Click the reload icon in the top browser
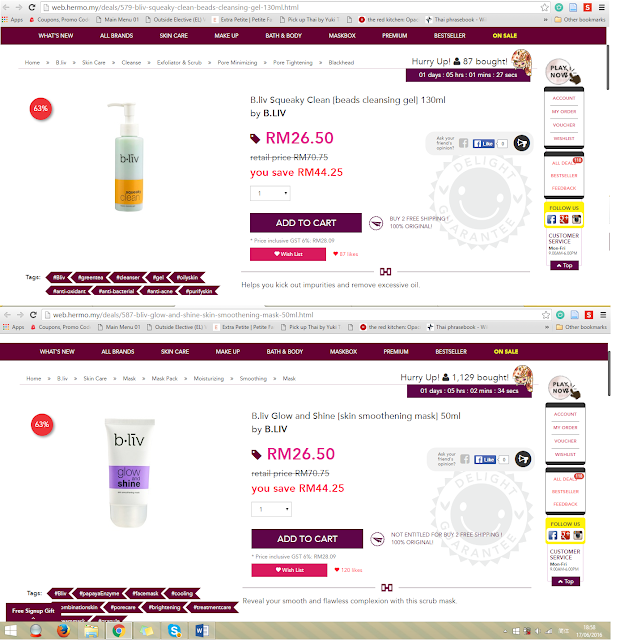This screenshot has height=640, width=620. 32,7
